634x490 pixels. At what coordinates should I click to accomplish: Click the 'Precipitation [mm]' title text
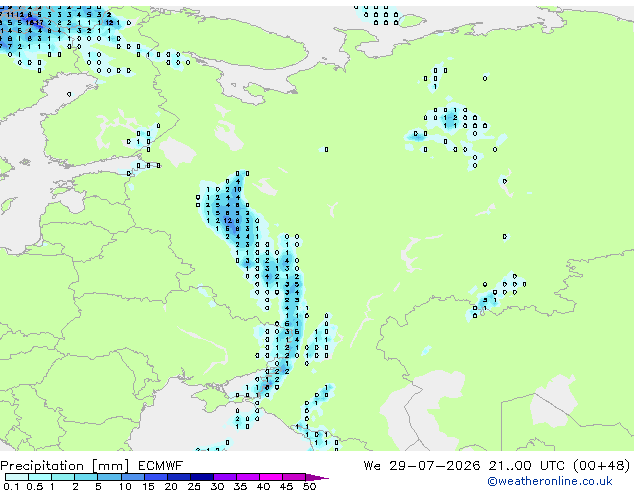pos(65,466)
